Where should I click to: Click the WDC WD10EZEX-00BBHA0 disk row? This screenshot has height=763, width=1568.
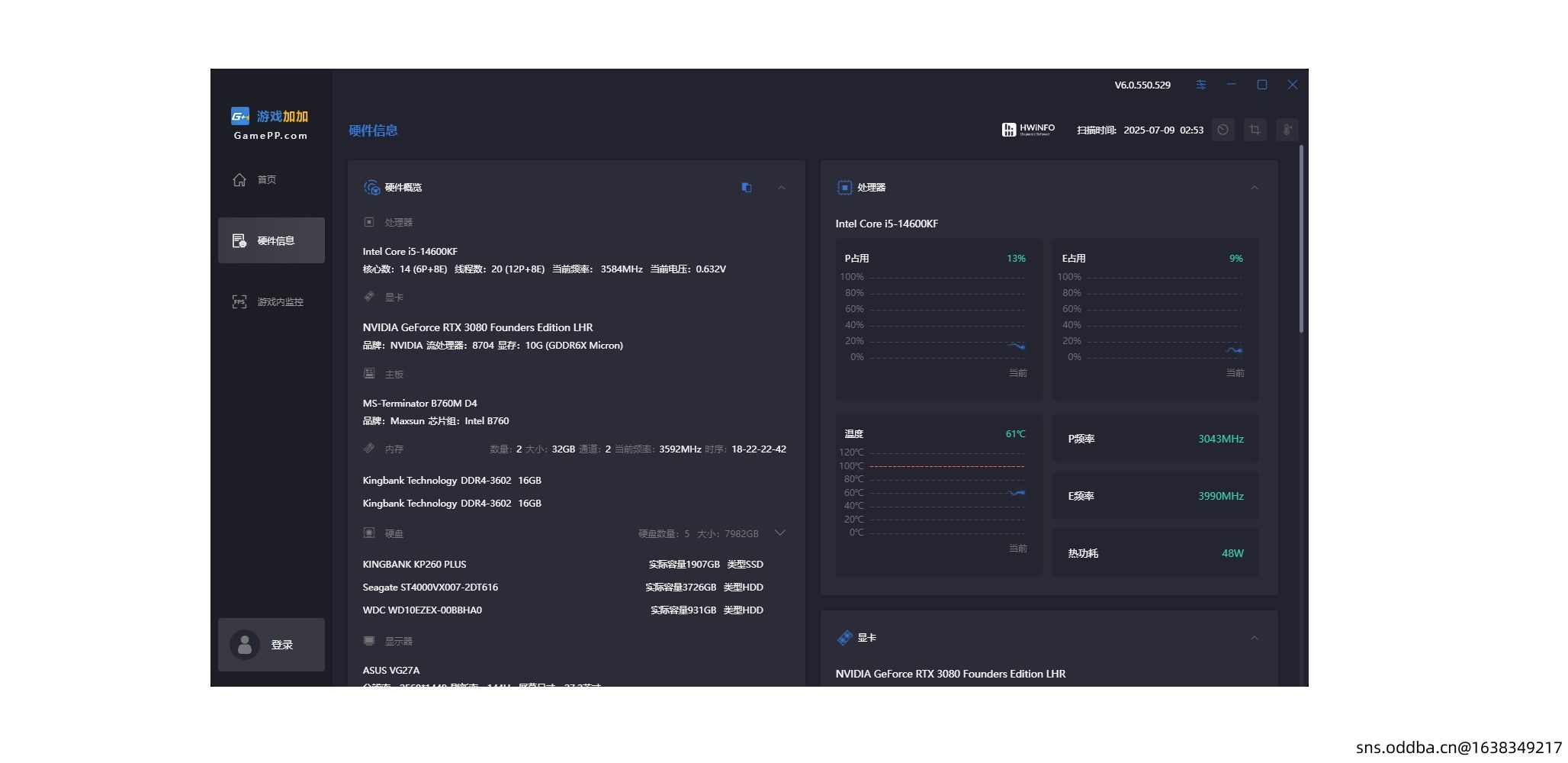(563, 610)
